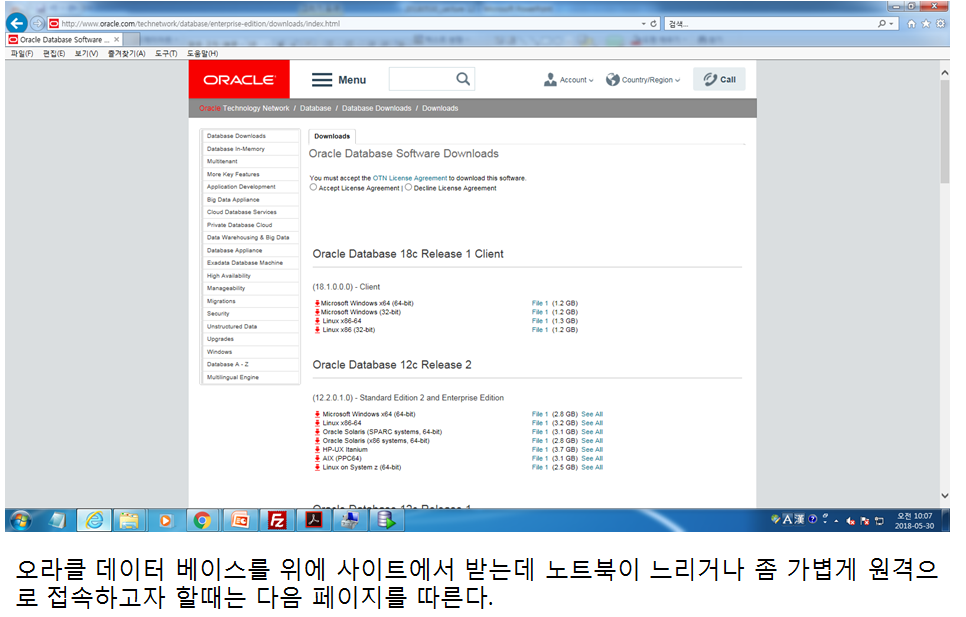The height and width of the screenshot is (617, 966).
Task: Open the OTN License Agreement link
Action: [x=410, y=178]
